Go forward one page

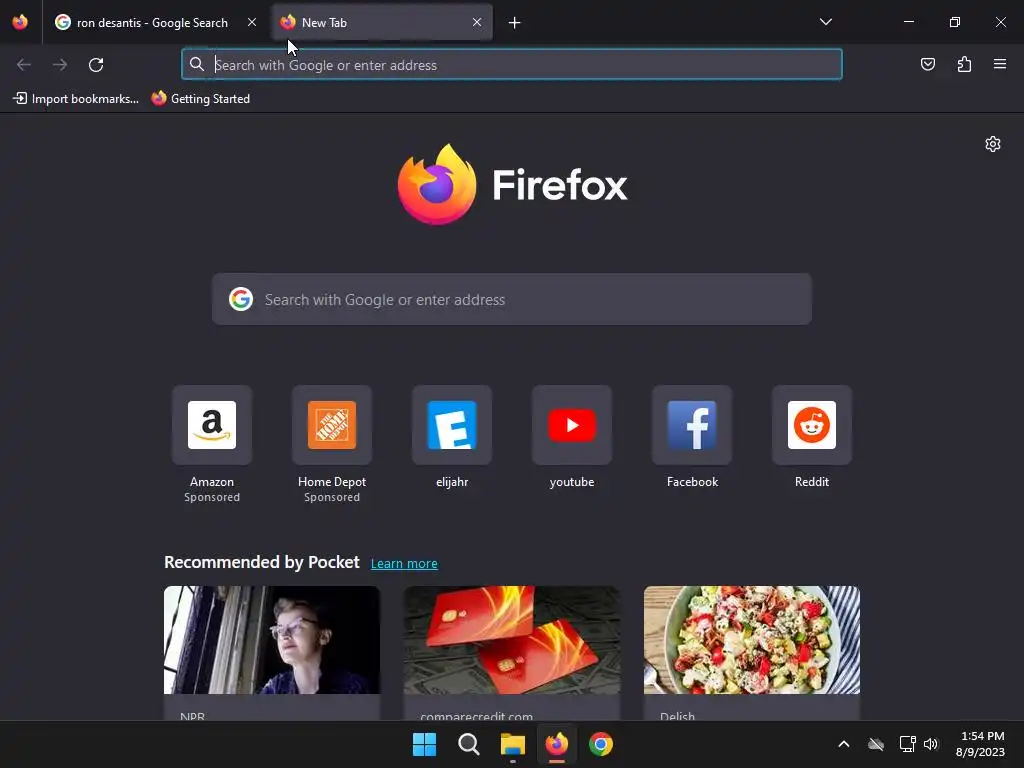[60, 65]
